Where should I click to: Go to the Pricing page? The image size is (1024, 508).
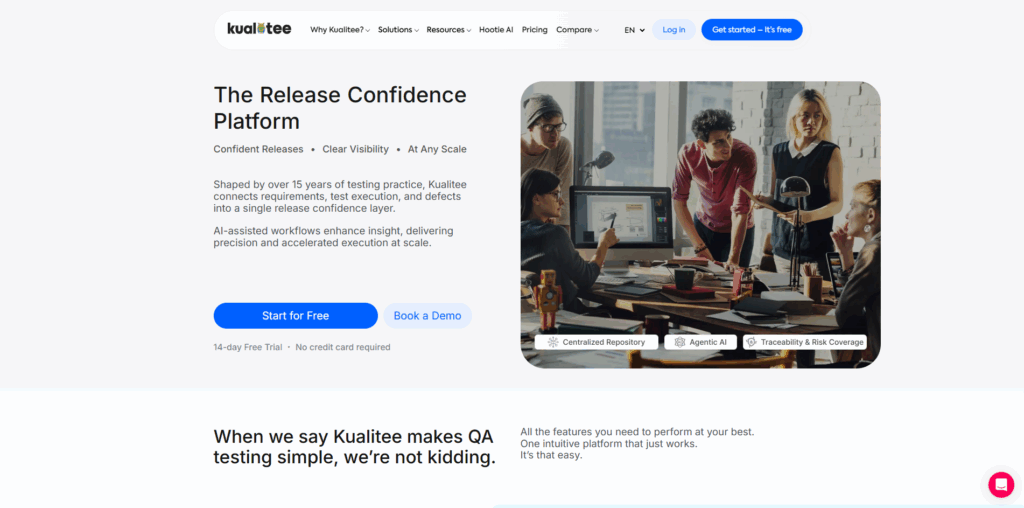tap(535, 29)
